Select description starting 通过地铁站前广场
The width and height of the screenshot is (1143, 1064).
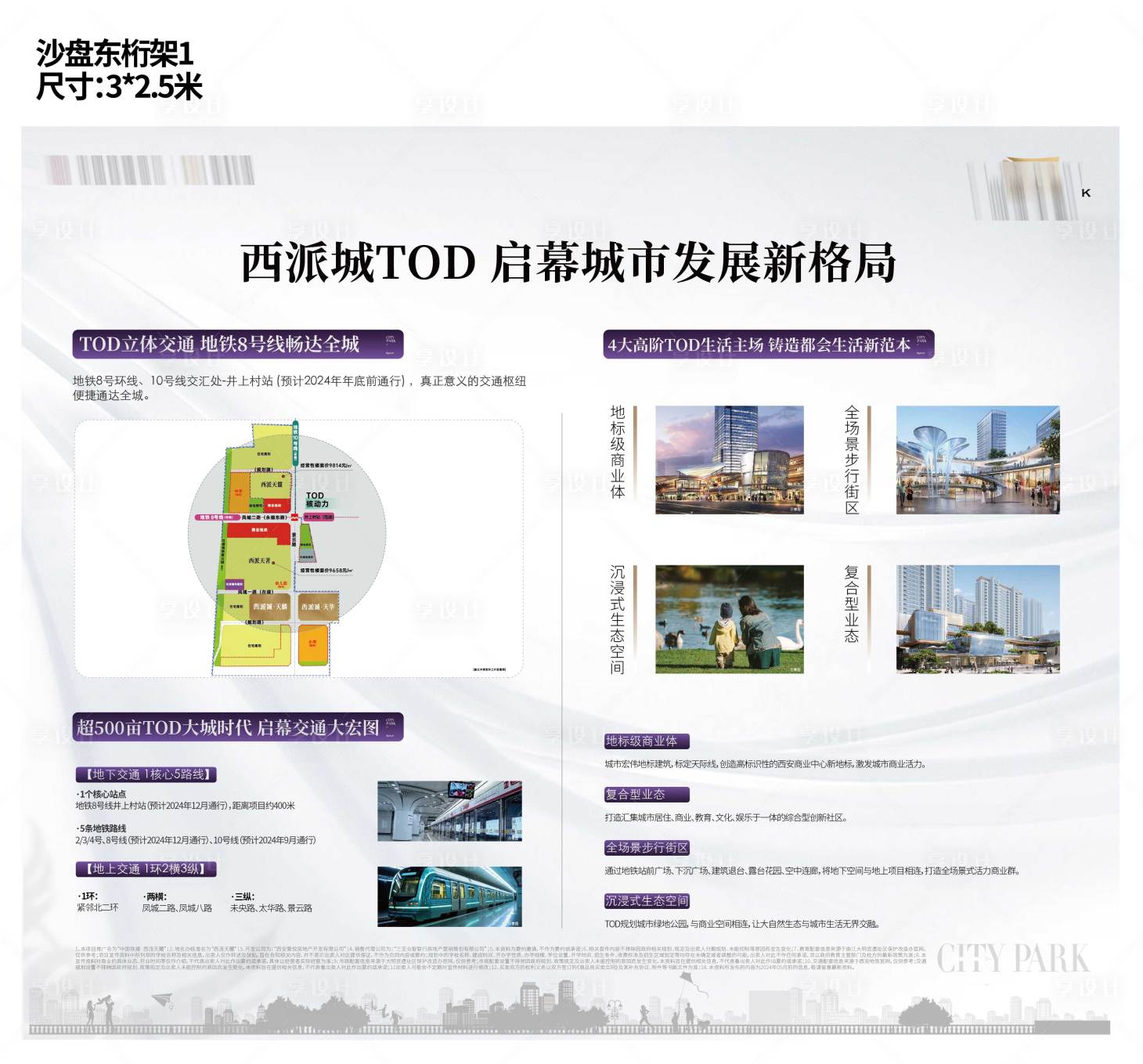click(x=812, y=871)
